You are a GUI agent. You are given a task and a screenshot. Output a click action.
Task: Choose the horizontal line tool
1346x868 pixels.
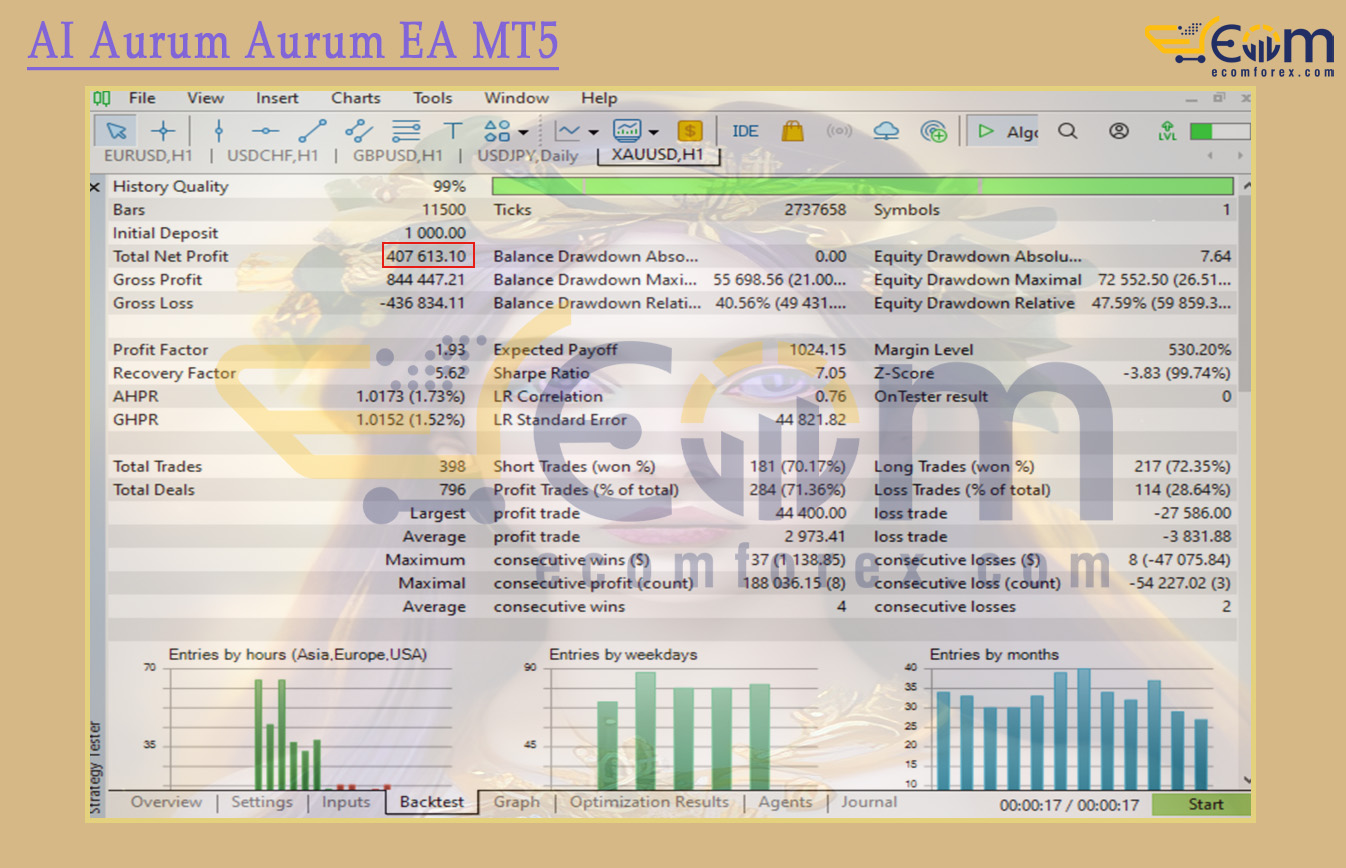point(265,131)
